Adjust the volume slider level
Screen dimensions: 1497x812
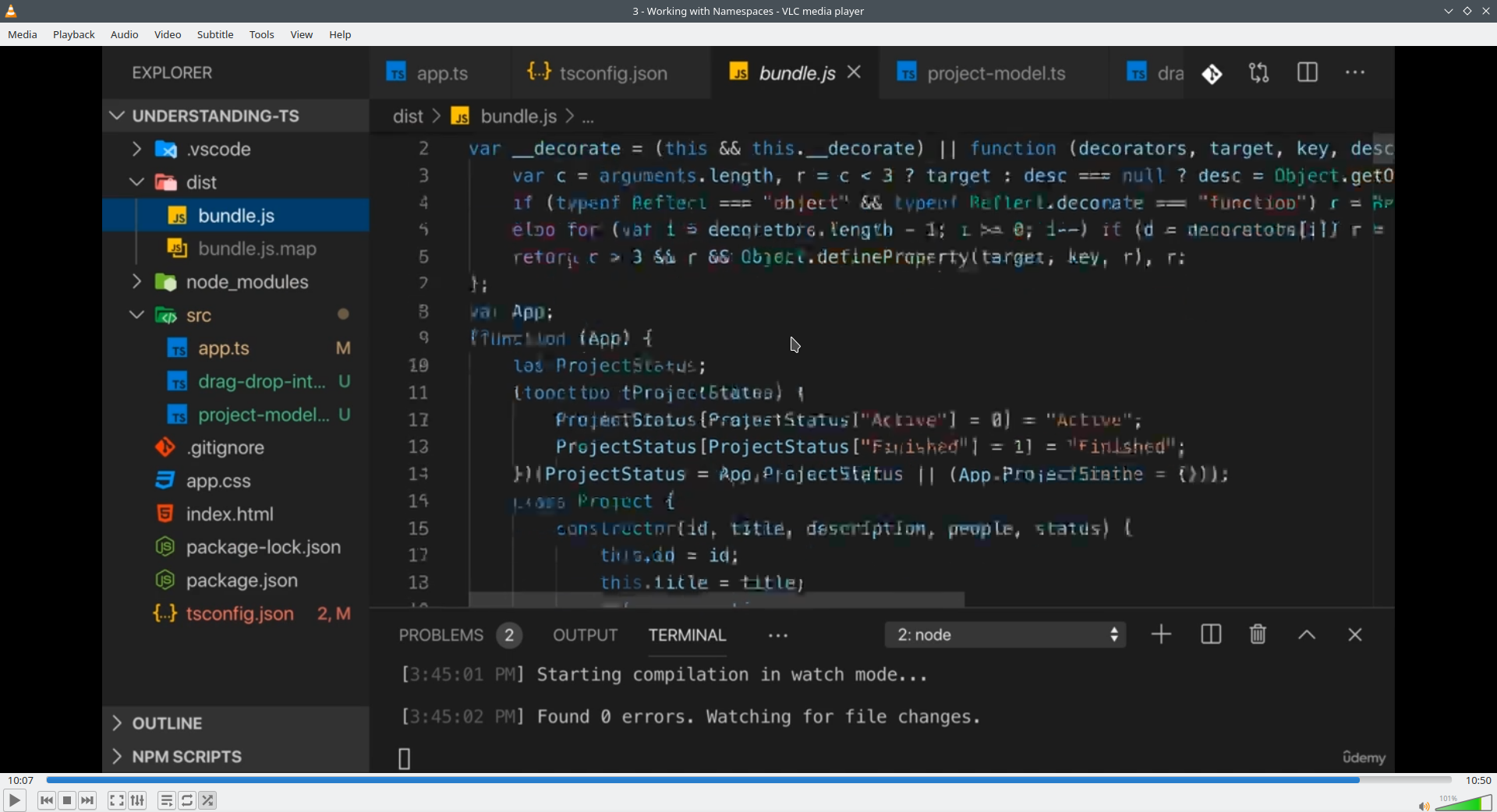(x=1463, y=803)
